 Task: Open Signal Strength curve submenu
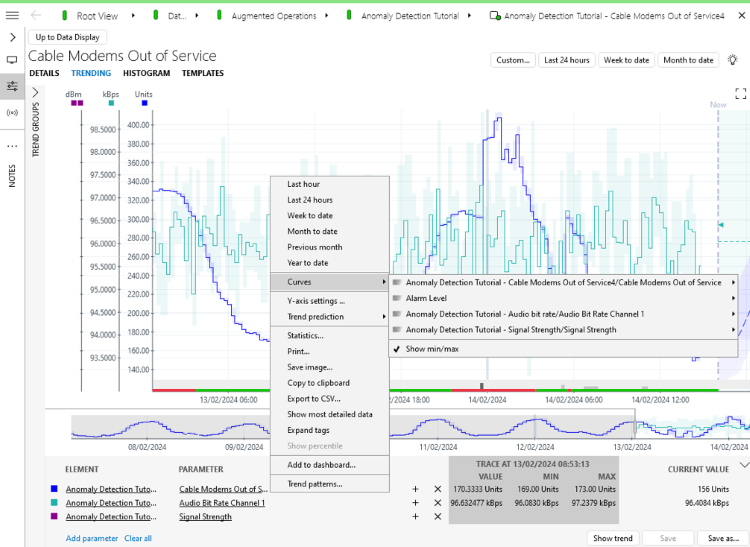pos(563,330)
